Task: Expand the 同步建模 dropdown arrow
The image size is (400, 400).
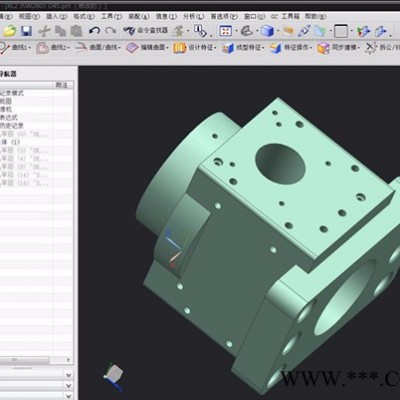Action: (359, 48)
